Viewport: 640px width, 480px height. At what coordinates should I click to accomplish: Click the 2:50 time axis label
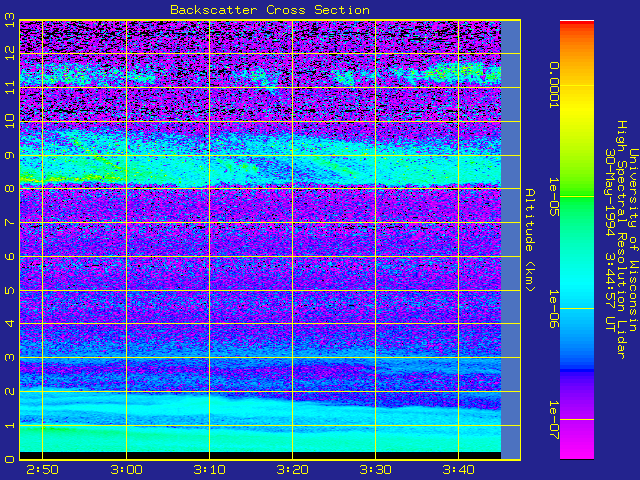(x=42, y=470)
